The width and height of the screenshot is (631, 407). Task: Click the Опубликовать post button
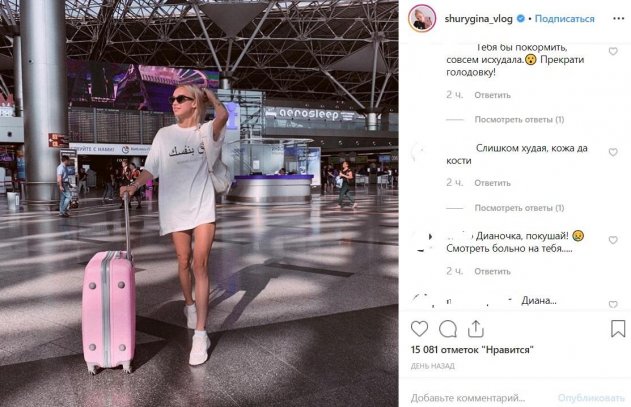(x=591, y=398)
